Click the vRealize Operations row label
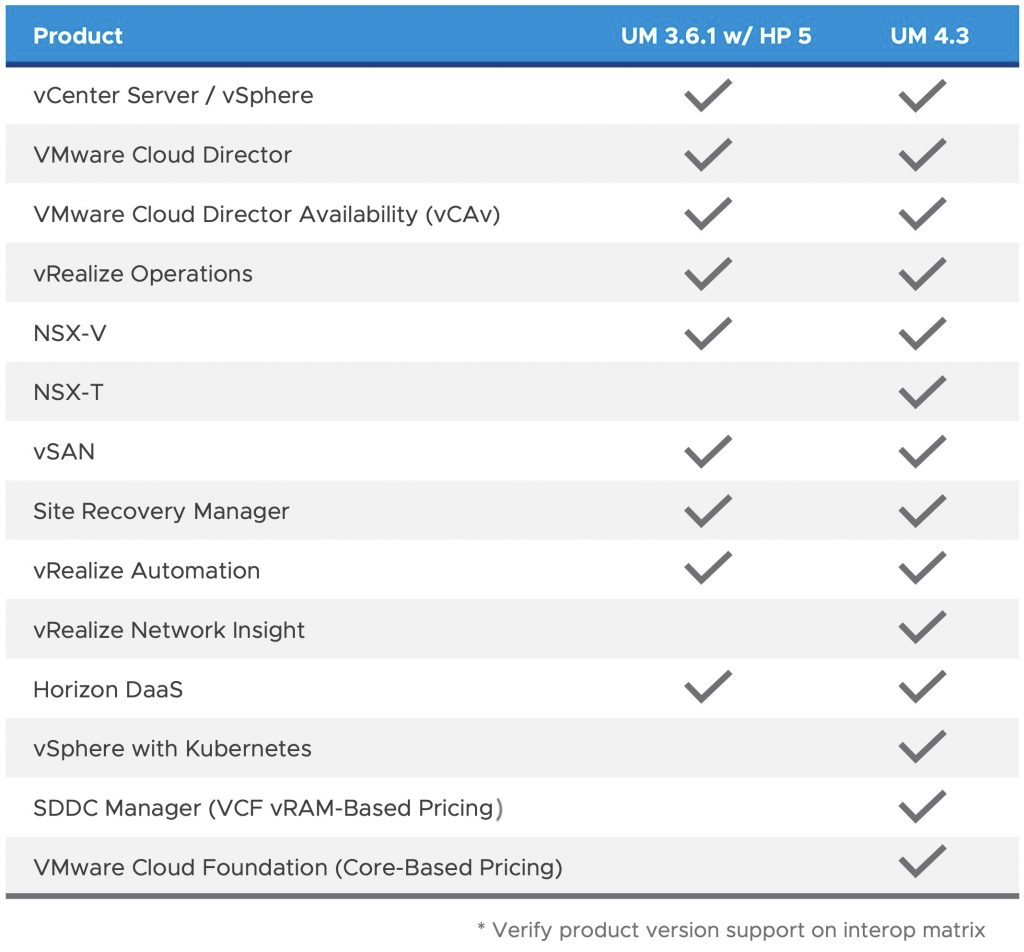1024x952 pixels. click(143, 274)
